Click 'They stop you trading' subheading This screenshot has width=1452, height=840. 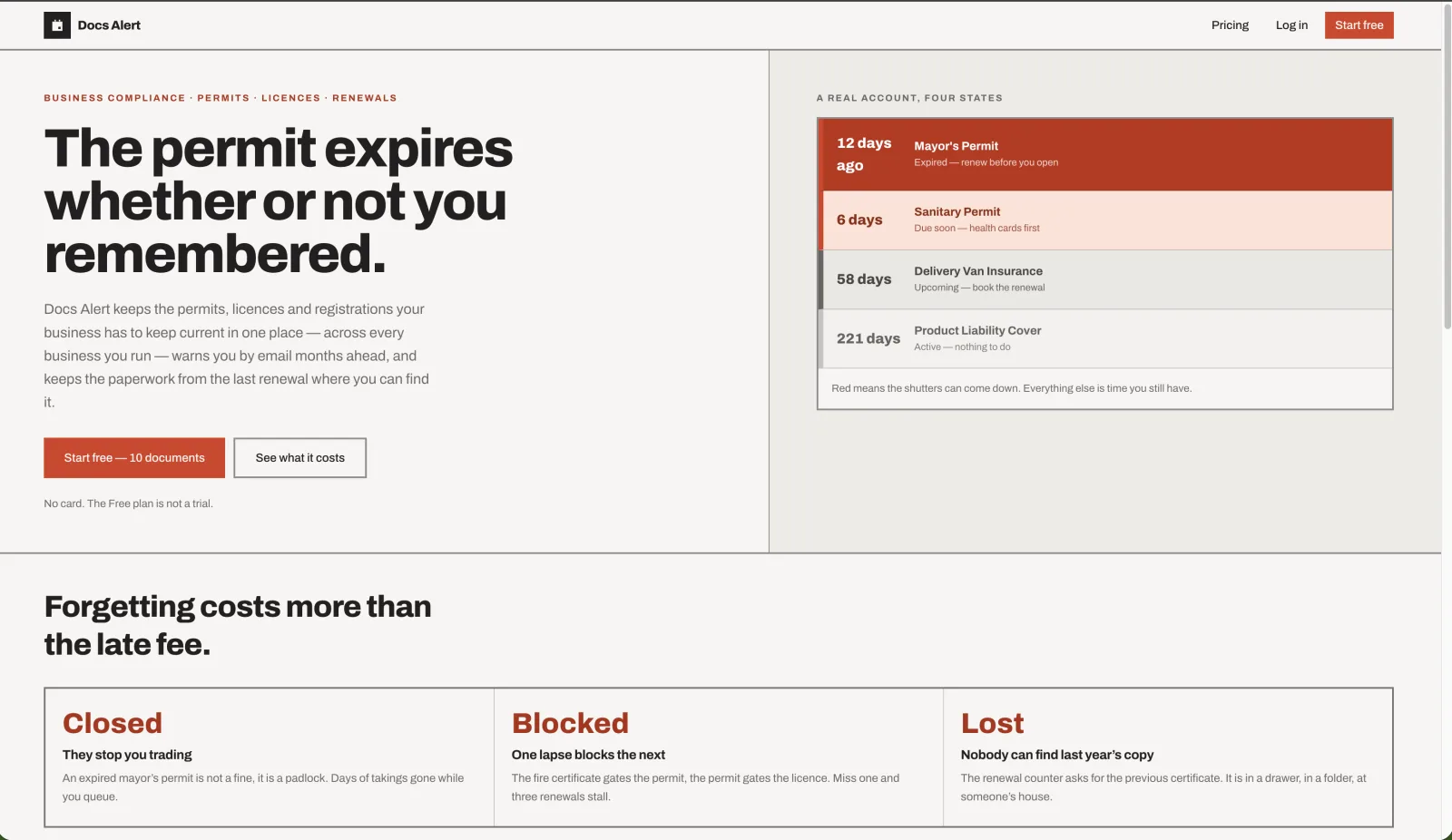[127, 755]
